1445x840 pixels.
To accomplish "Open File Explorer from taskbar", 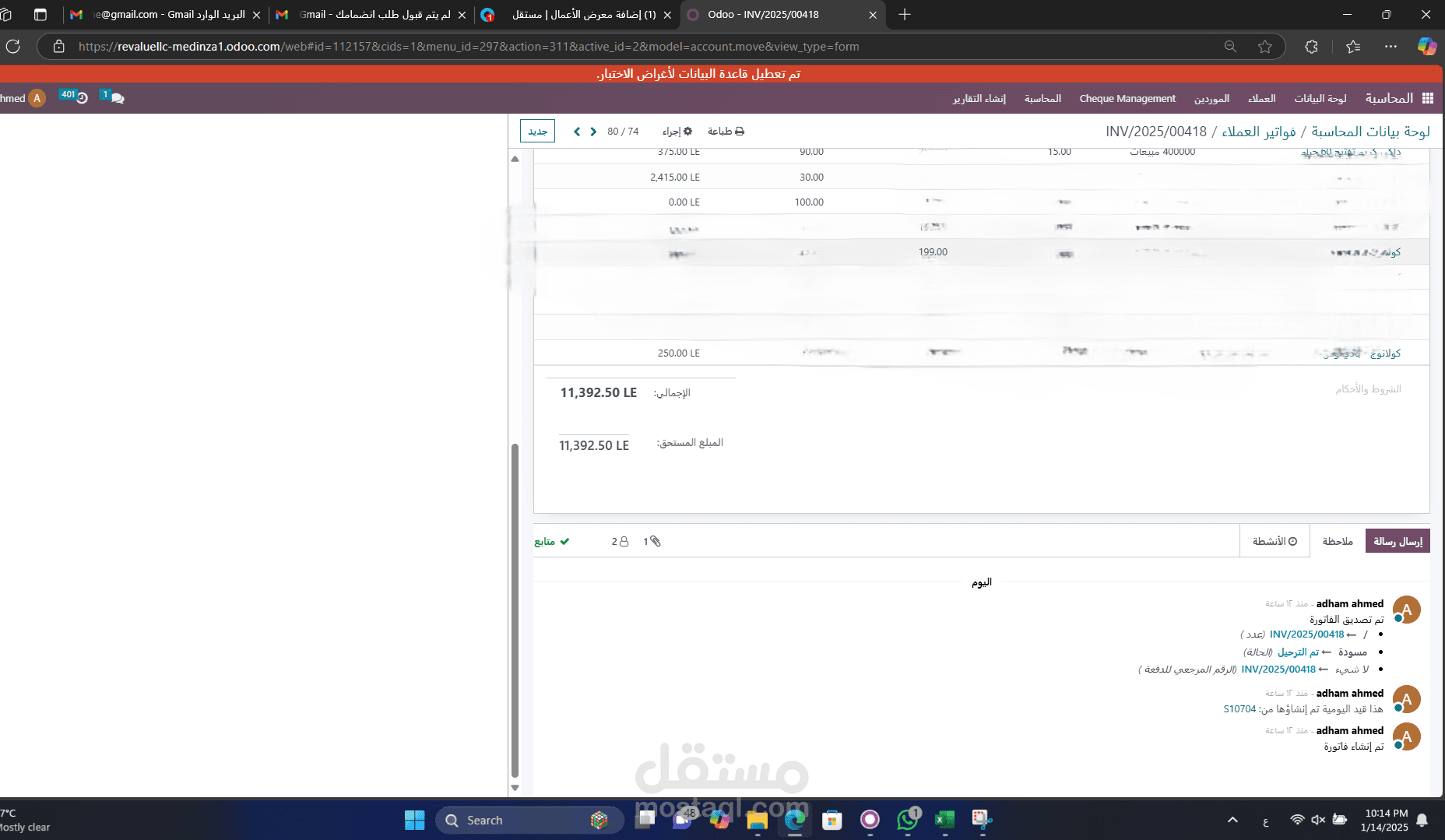I will pyautogui.click(x=757, y=820).
